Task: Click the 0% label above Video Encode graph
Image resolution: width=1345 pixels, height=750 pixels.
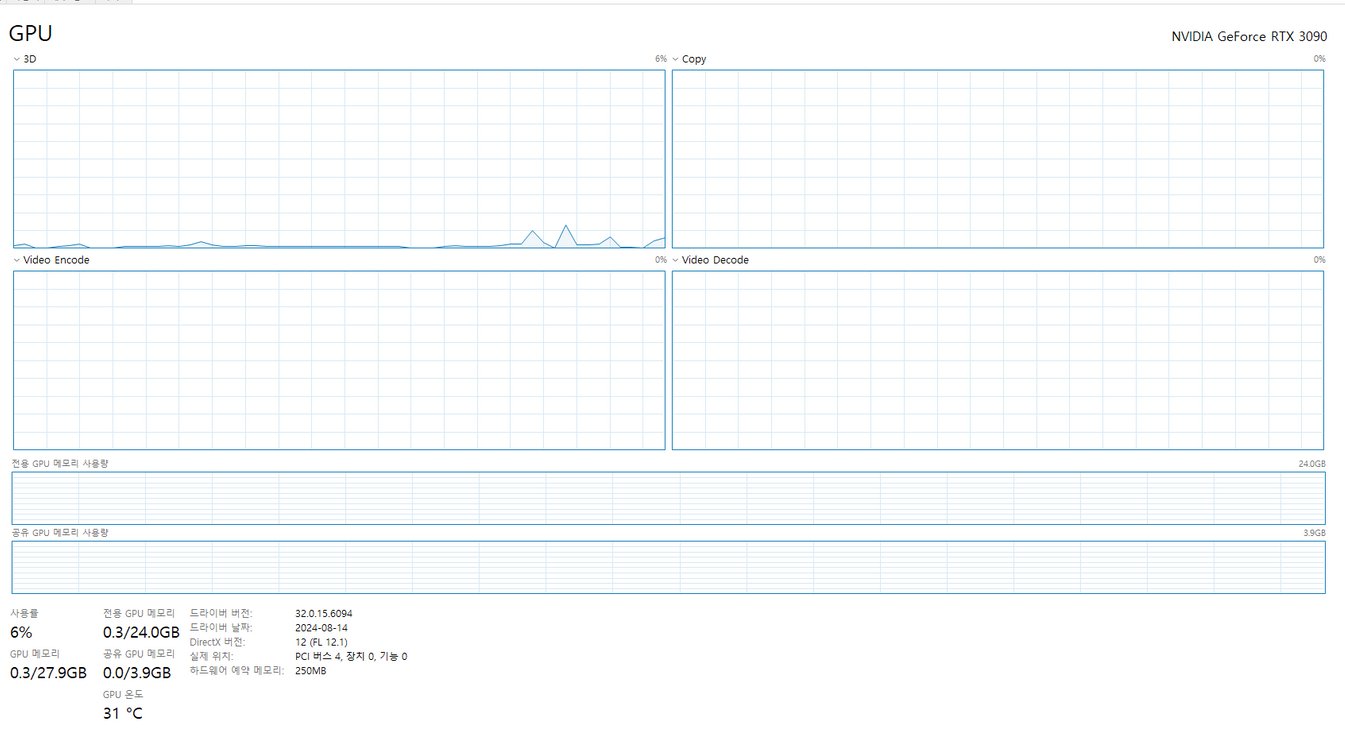Action: tap(660, 260)
